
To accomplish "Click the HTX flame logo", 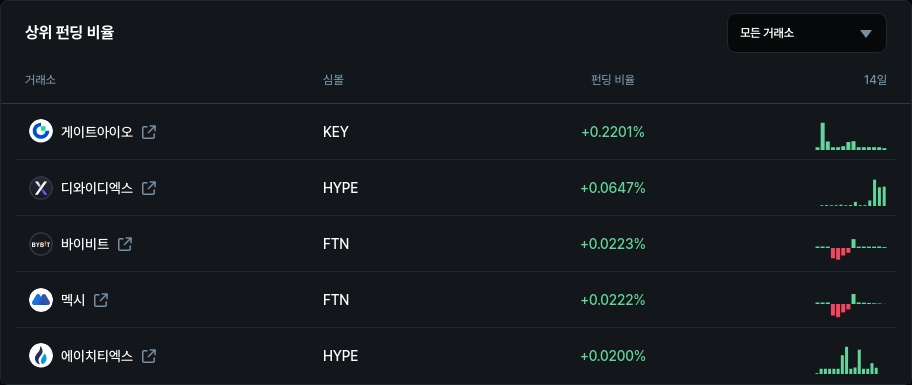I will (41, 355).
